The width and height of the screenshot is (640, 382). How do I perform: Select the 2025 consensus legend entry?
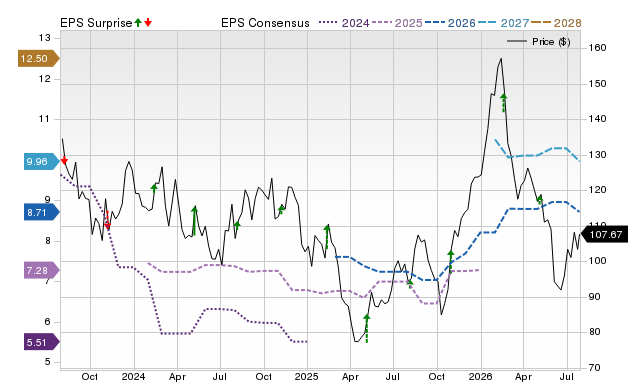397,23
